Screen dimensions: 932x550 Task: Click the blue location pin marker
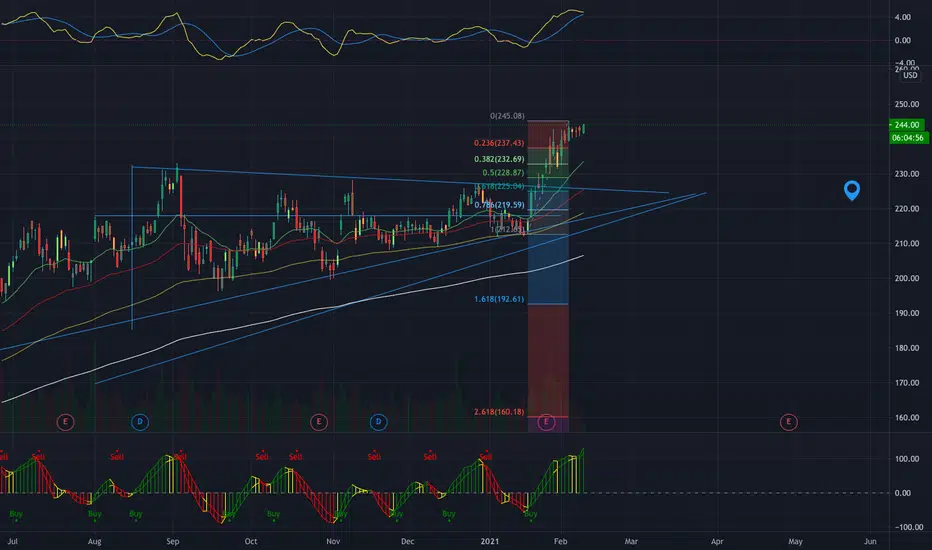click(x=852, y=190)
